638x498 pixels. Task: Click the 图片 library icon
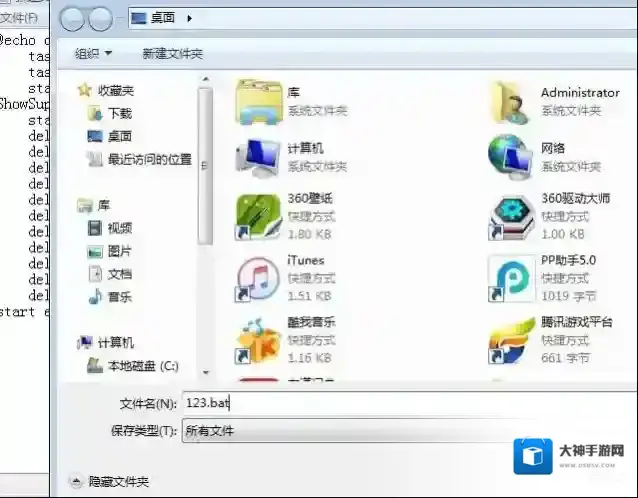(95, 252)
